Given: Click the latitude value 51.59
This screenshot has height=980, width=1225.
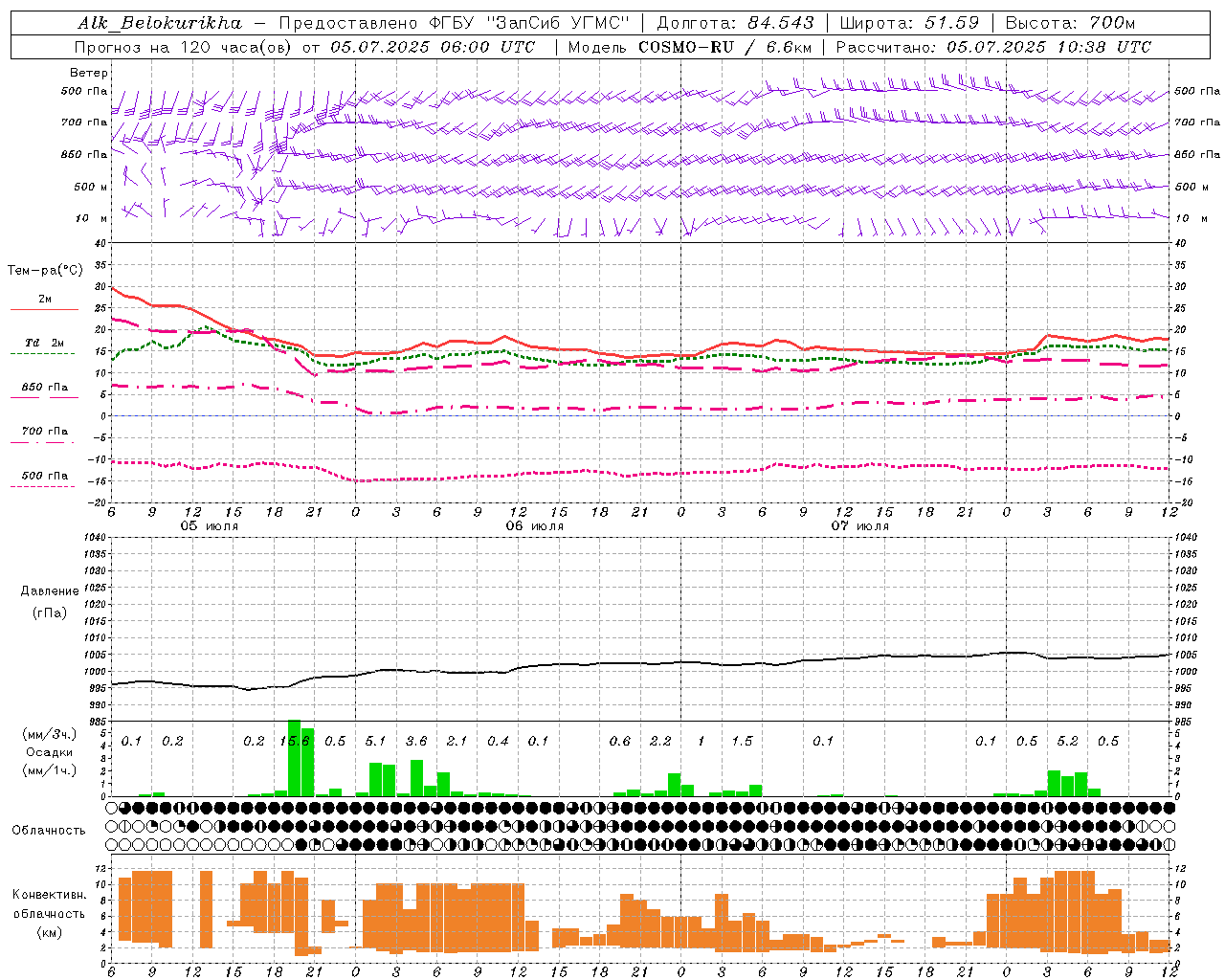Looking at the screenshot, I should click(x=952, y=23).
